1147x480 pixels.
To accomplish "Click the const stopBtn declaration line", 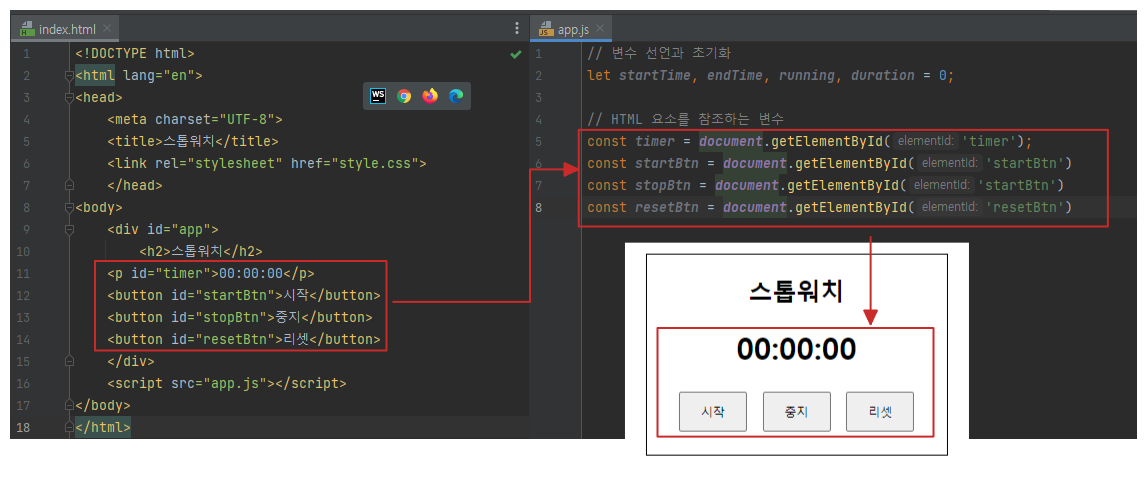I will [x=825, y=185].
